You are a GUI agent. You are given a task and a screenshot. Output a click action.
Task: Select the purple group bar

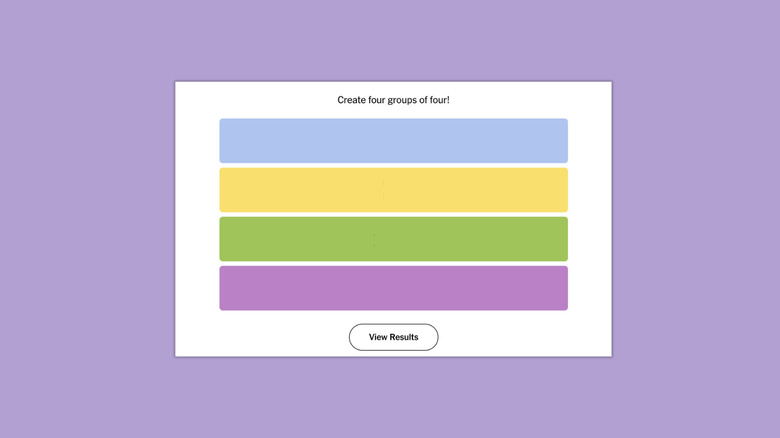coord(393,288)
